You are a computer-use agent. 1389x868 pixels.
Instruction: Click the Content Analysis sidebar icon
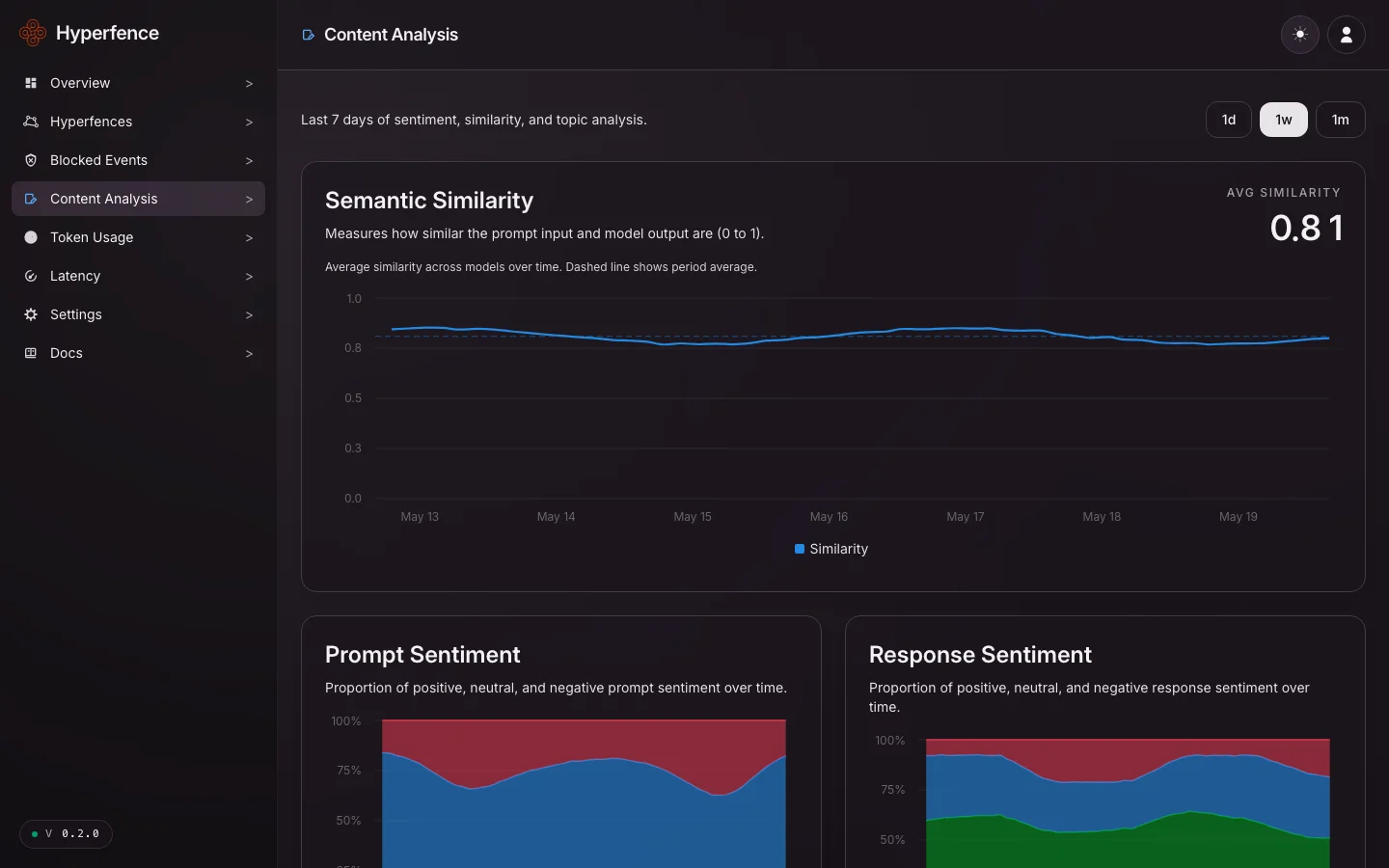[x=31, y=199]
